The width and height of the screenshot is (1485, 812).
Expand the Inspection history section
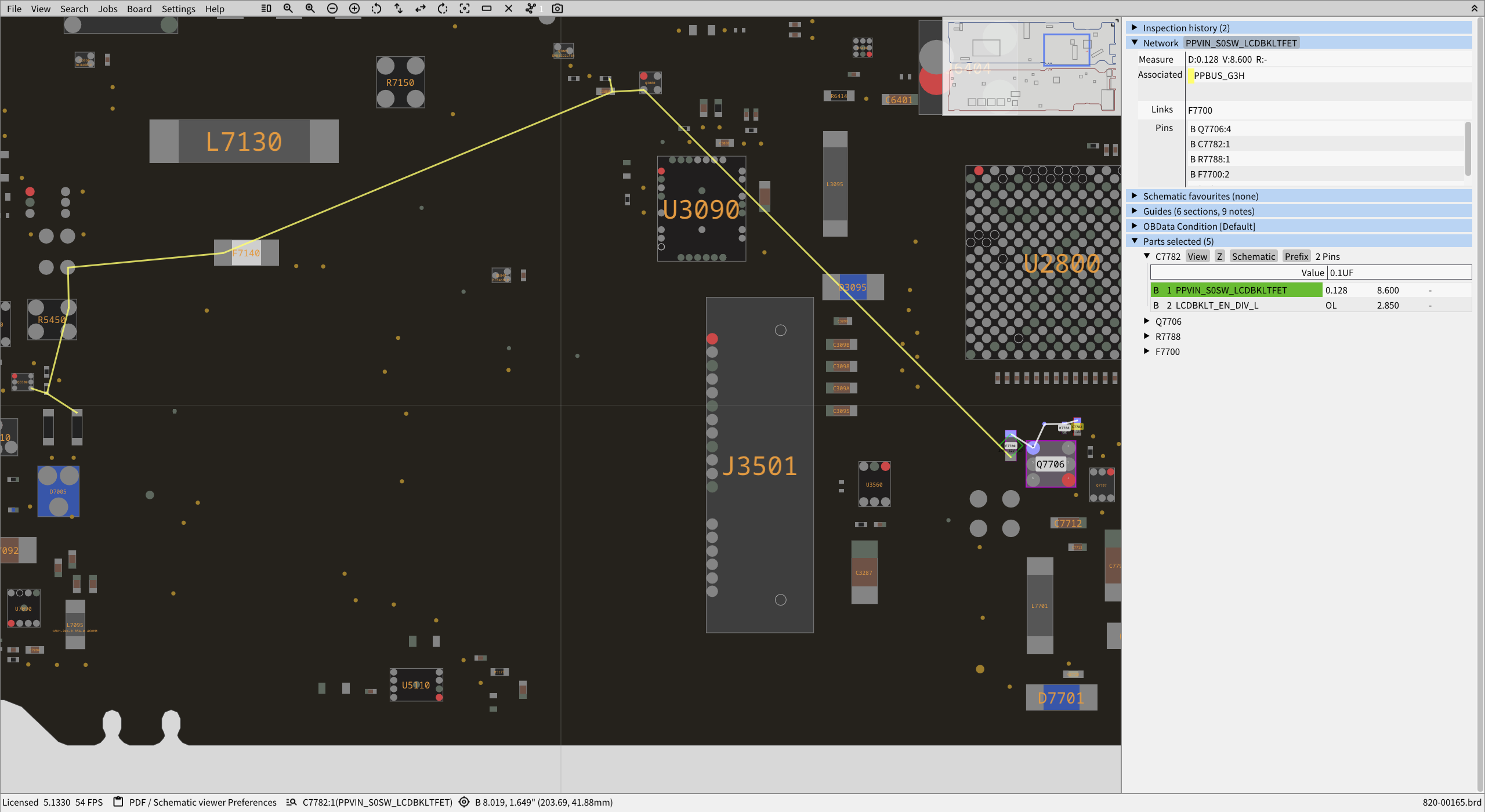(x=1135, y=27)
